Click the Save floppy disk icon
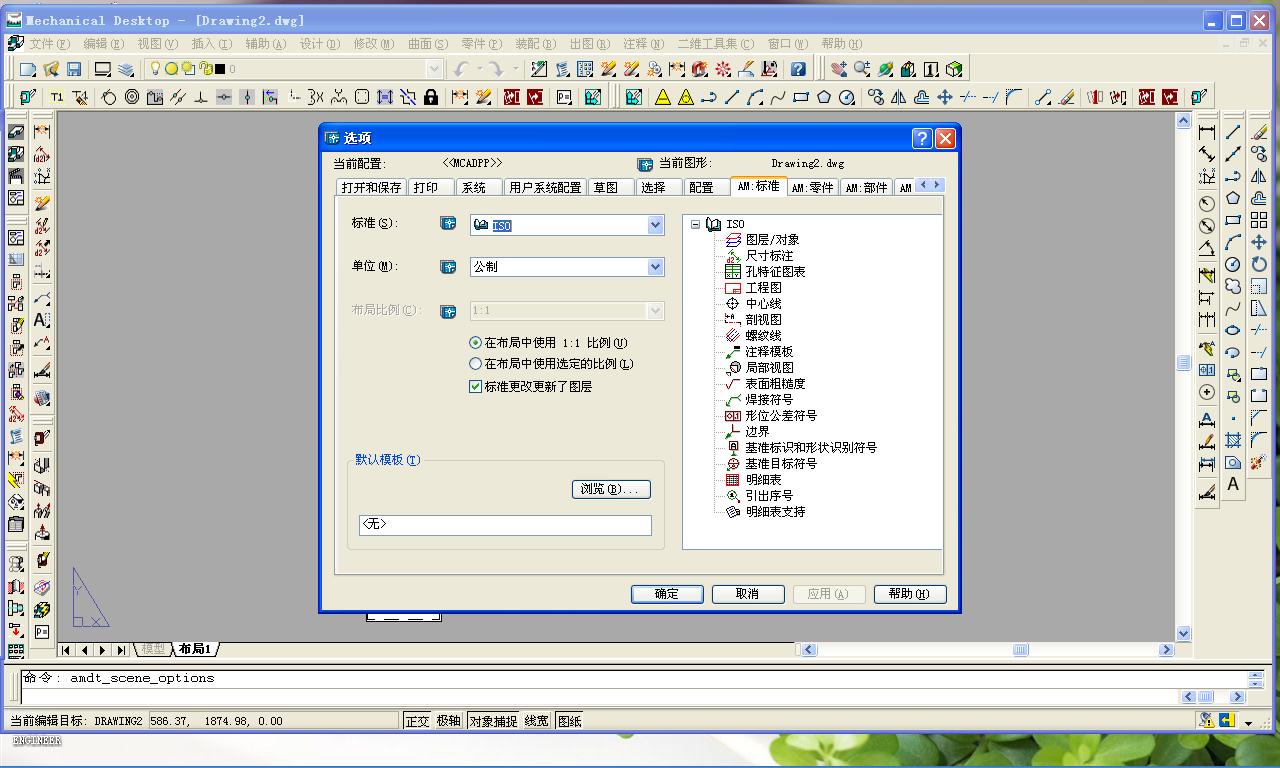Viewport: 1280px width, 768px height. (74, 69)
